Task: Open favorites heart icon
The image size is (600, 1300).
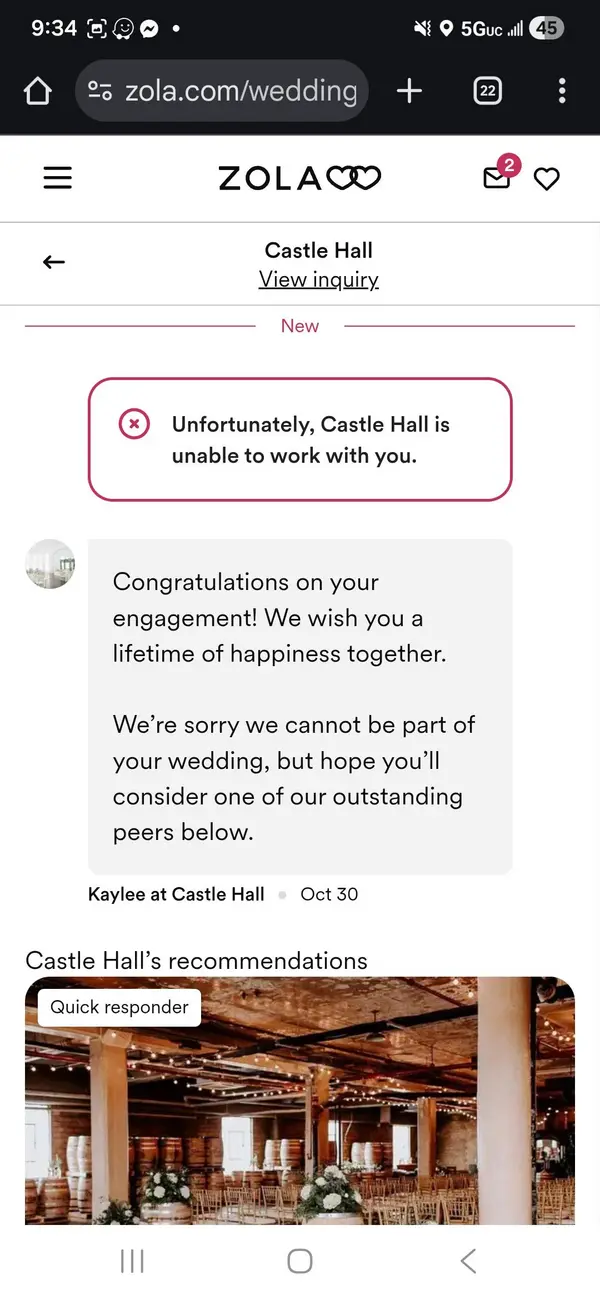Action: (546, 179)
